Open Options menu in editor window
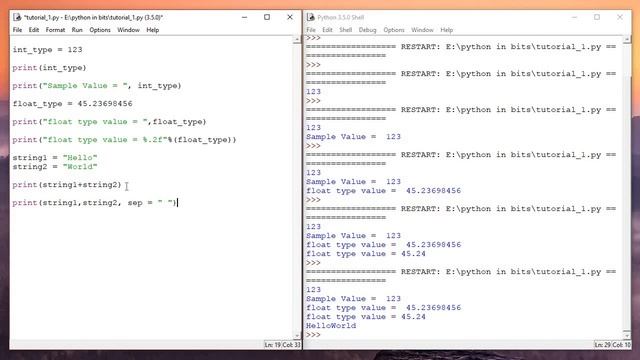This screenshot has width=640, height=360. [x=100, y=30]
